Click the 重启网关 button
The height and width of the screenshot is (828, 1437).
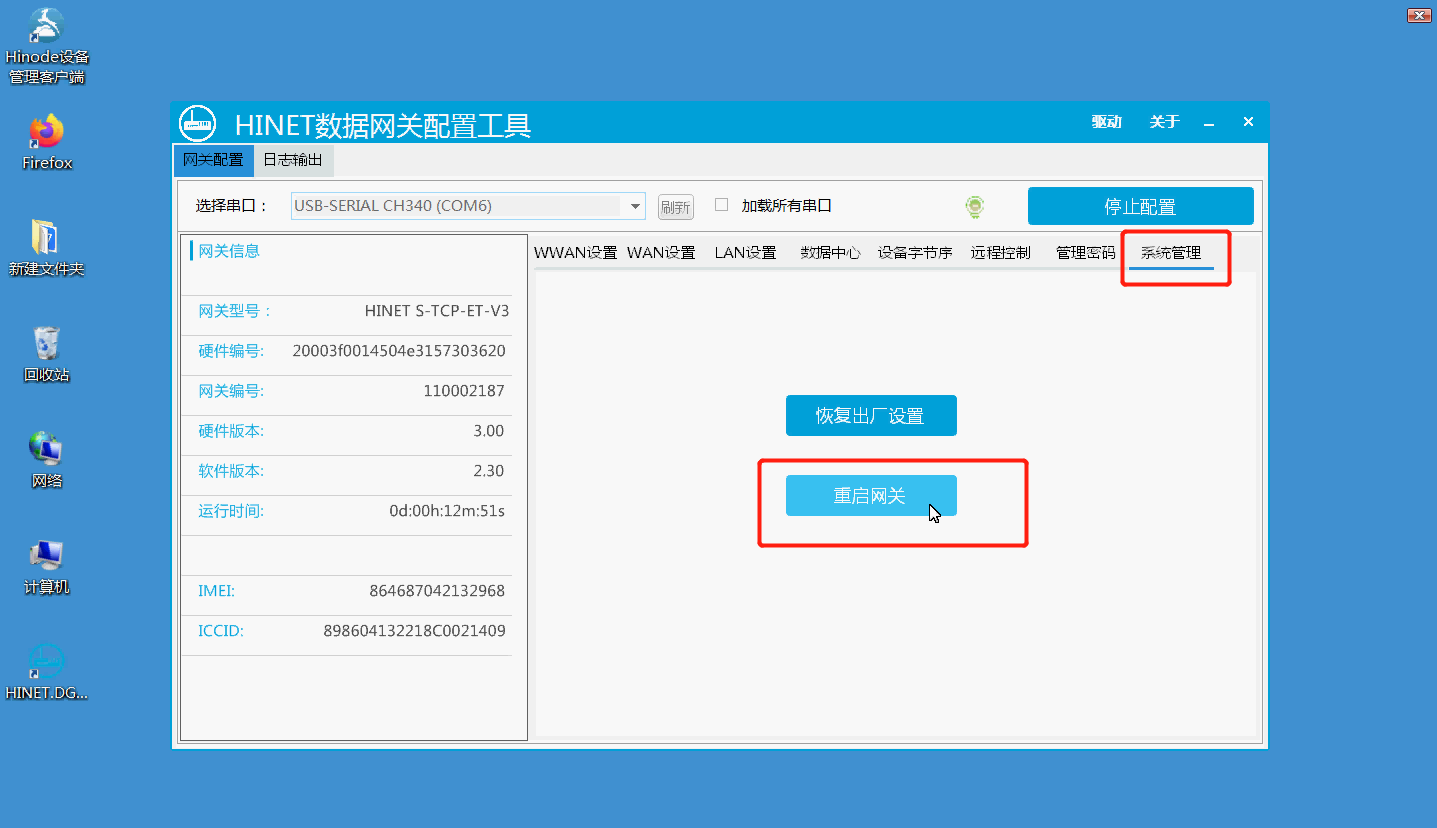point(870,494)
